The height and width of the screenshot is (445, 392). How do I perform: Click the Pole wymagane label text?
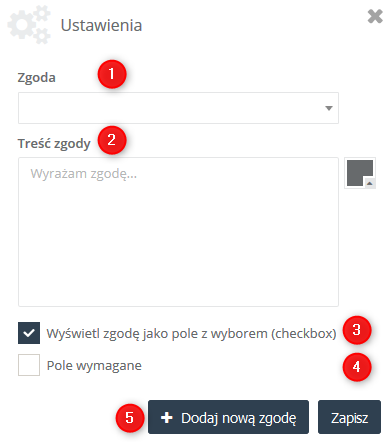click(x=94, y=366)
